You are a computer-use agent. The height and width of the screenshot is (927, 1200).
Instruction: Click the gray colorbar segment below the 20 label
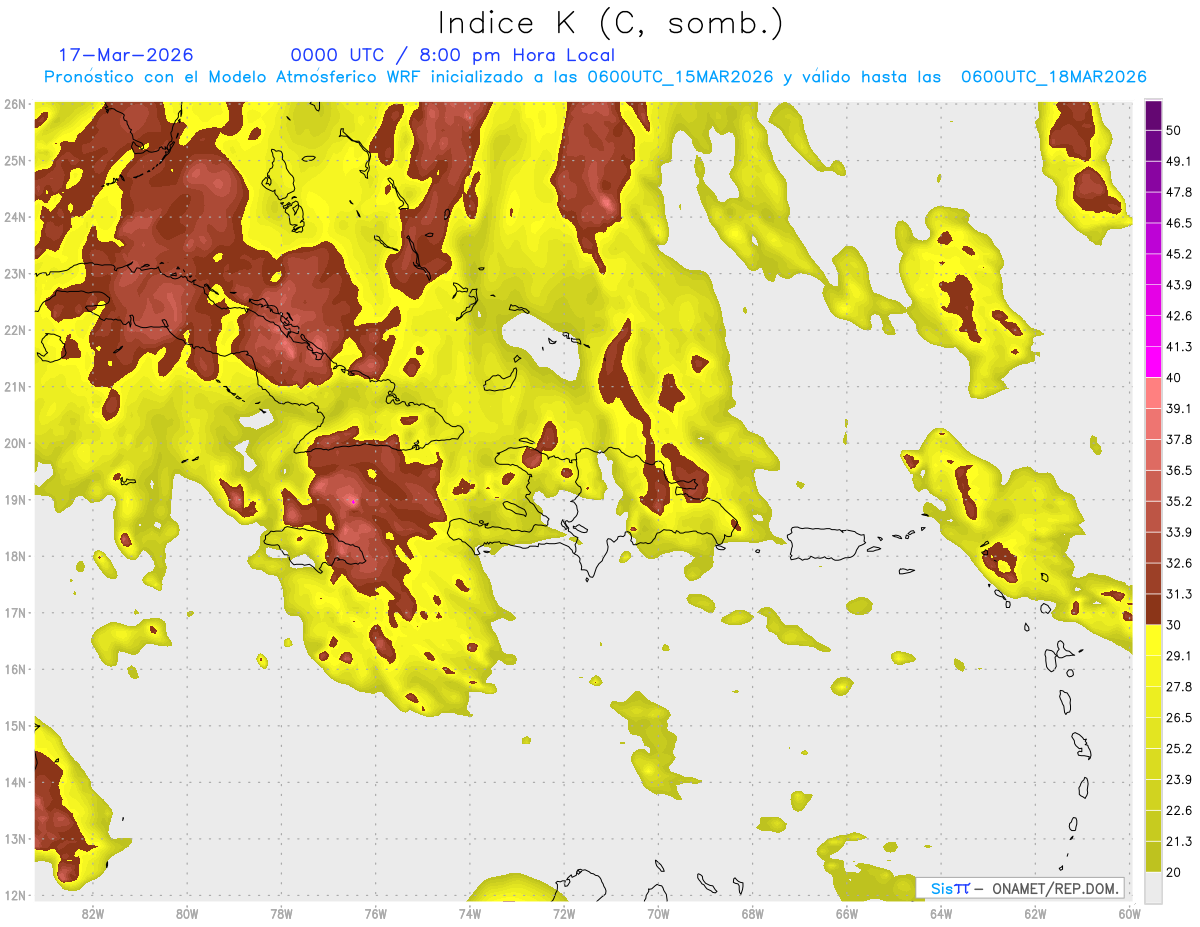pyautogui.click(x=1153, y=886)
